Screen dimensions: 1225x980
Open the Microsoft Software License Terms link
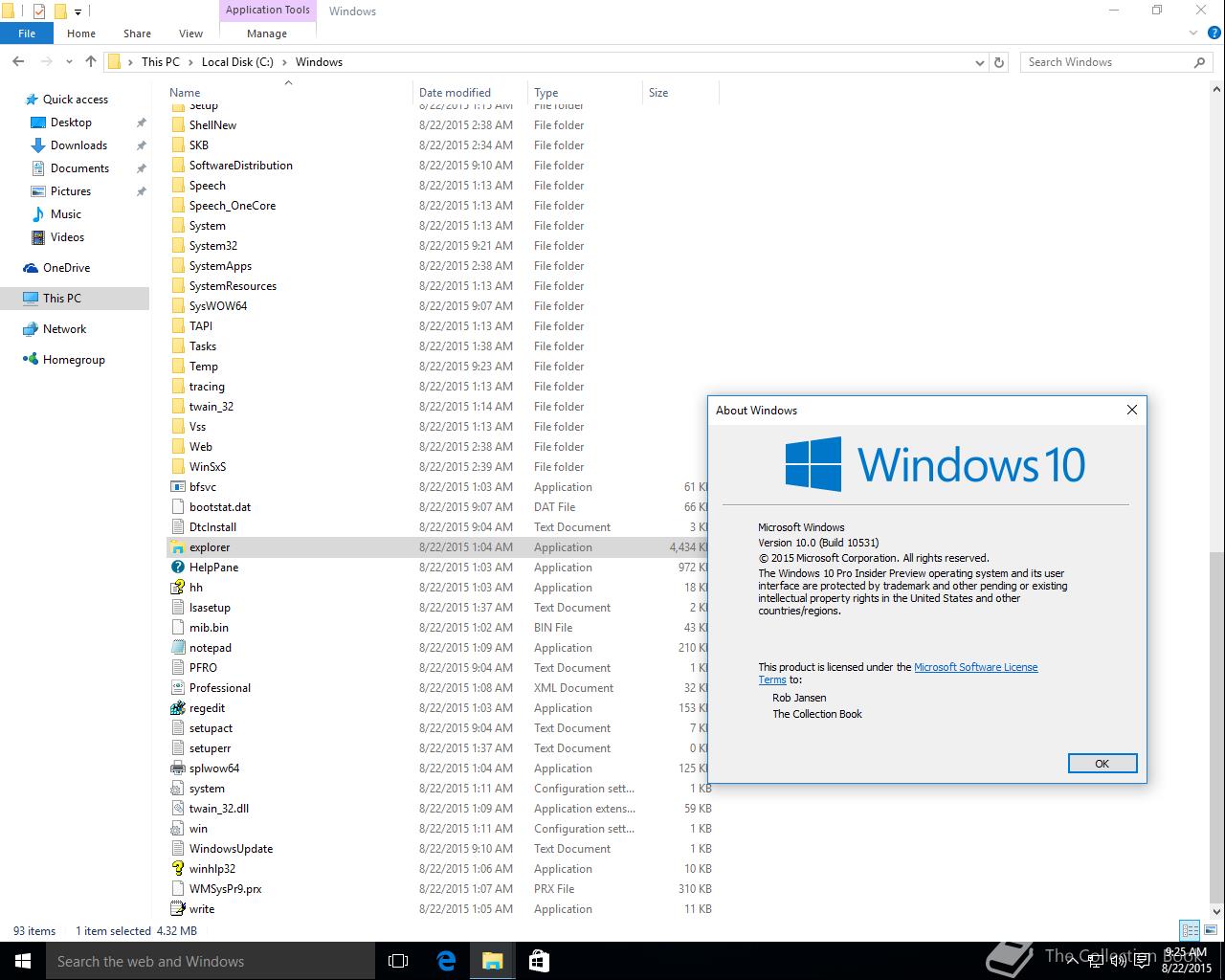click(898, 674)
